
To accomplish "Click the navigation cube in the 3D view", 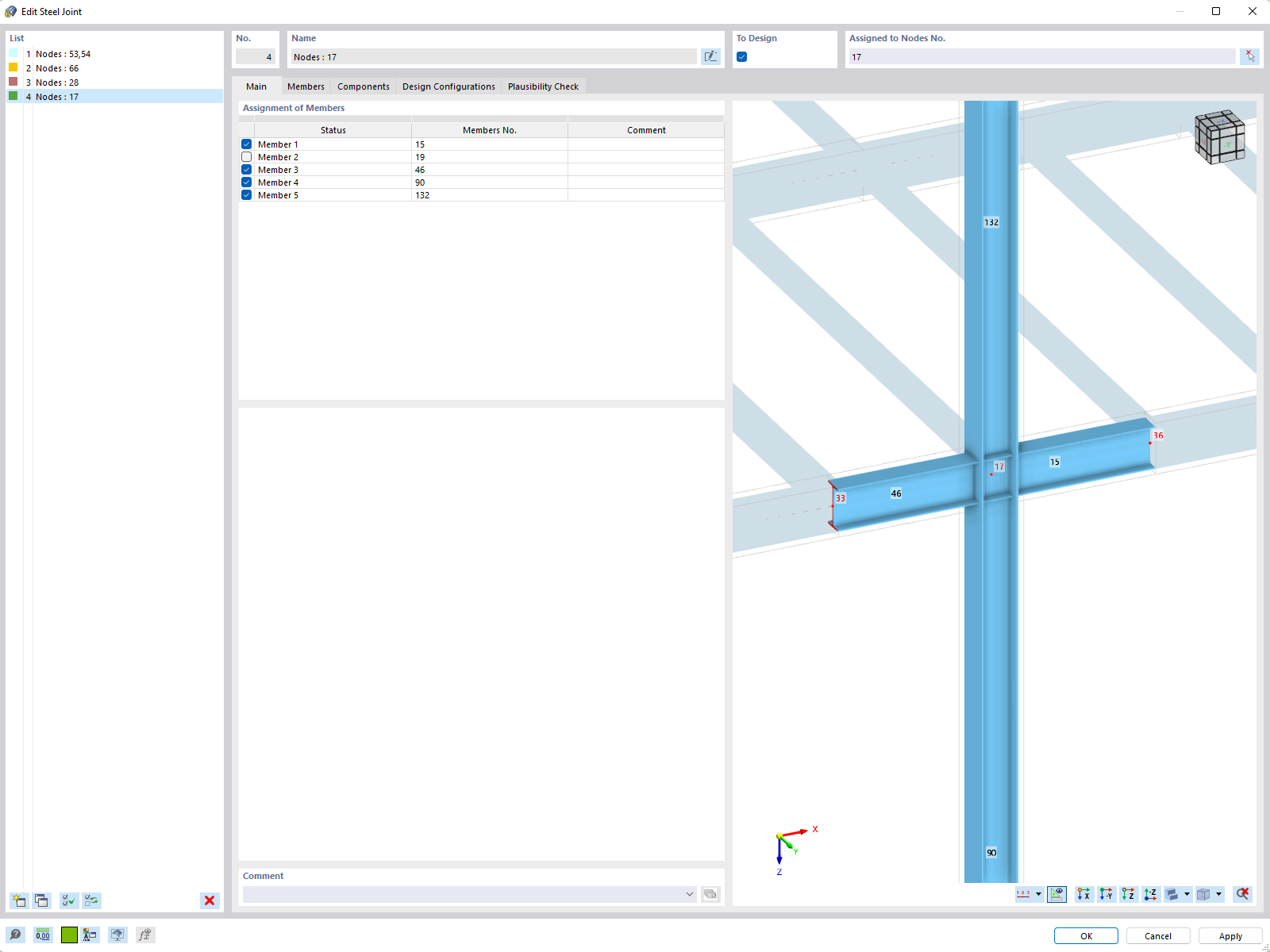I will tap(1220, 137).
